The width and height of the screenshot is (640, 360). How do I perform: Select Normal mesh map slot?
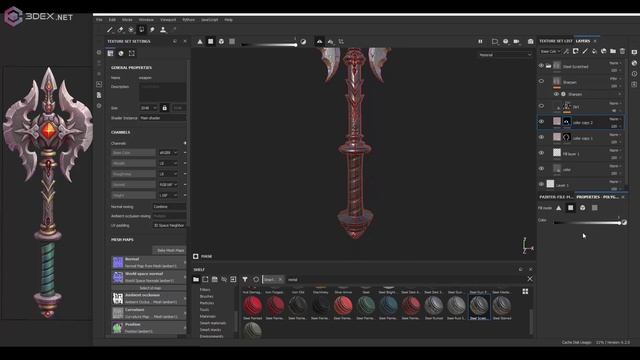[149, 262]
